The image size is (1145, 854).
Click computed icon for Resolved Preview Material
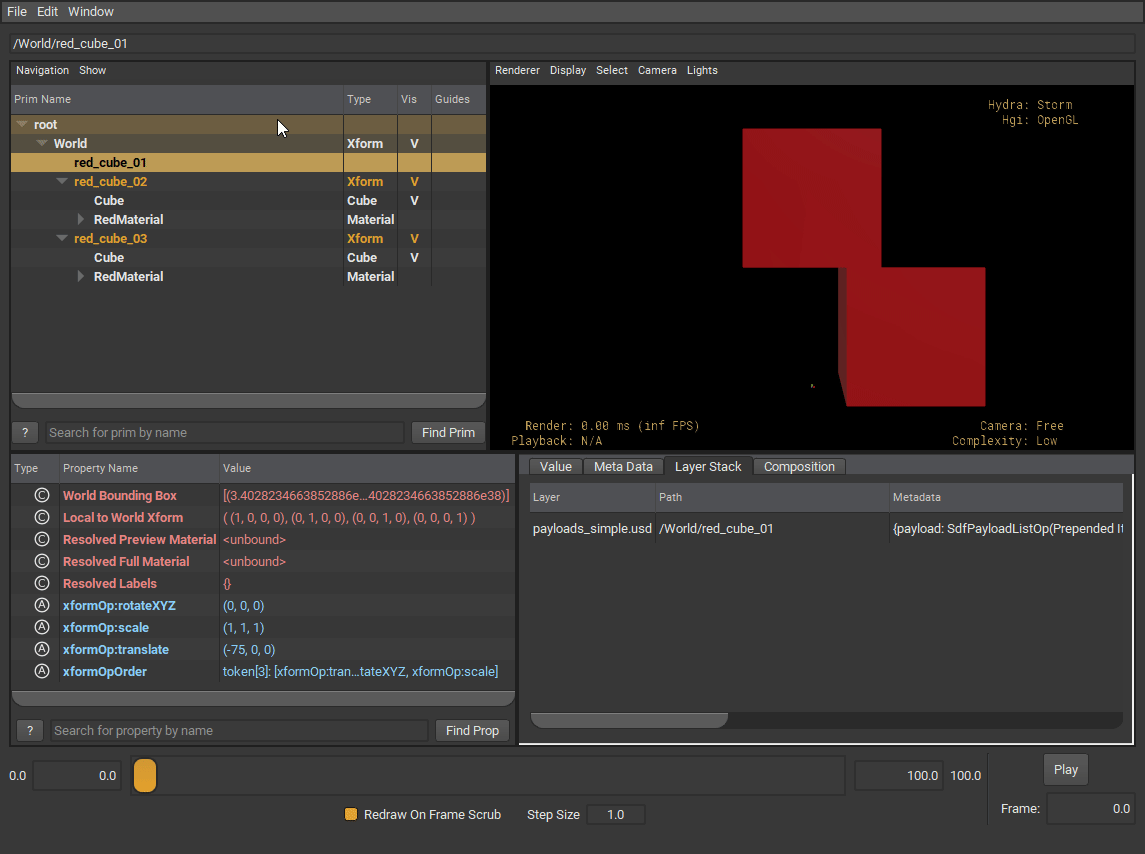pos(42,539)
